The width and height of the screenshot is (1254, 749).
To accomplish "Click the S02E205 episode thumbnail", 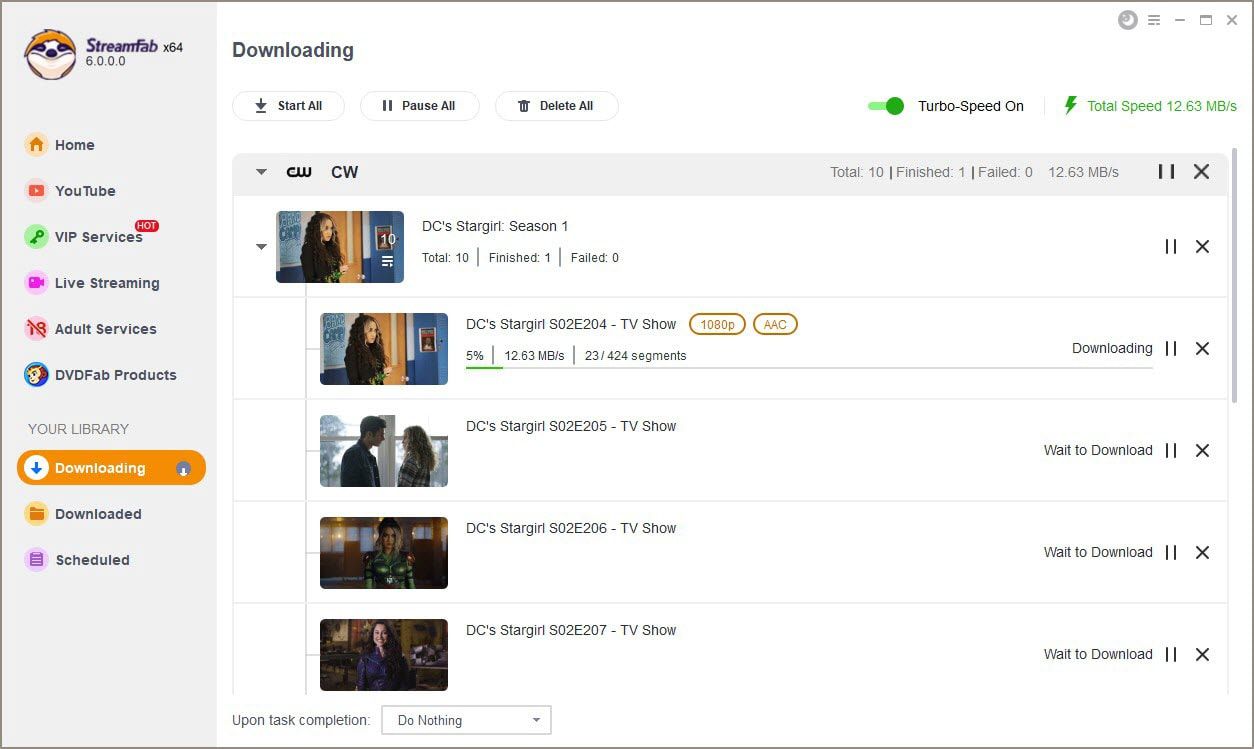I will tap(384, 451).
